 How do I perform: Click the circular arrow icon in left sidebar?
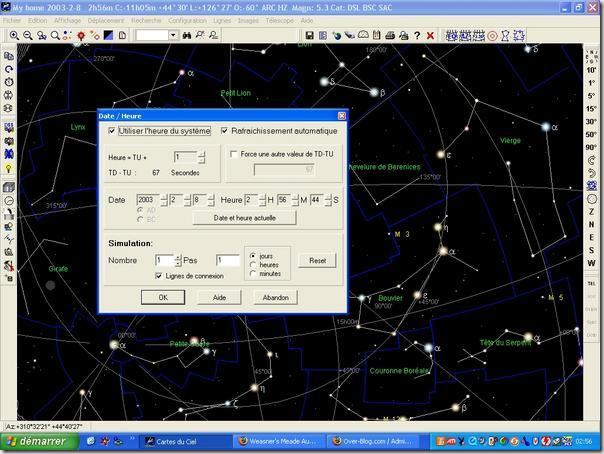pyautogui.click(x=8, y=69)
